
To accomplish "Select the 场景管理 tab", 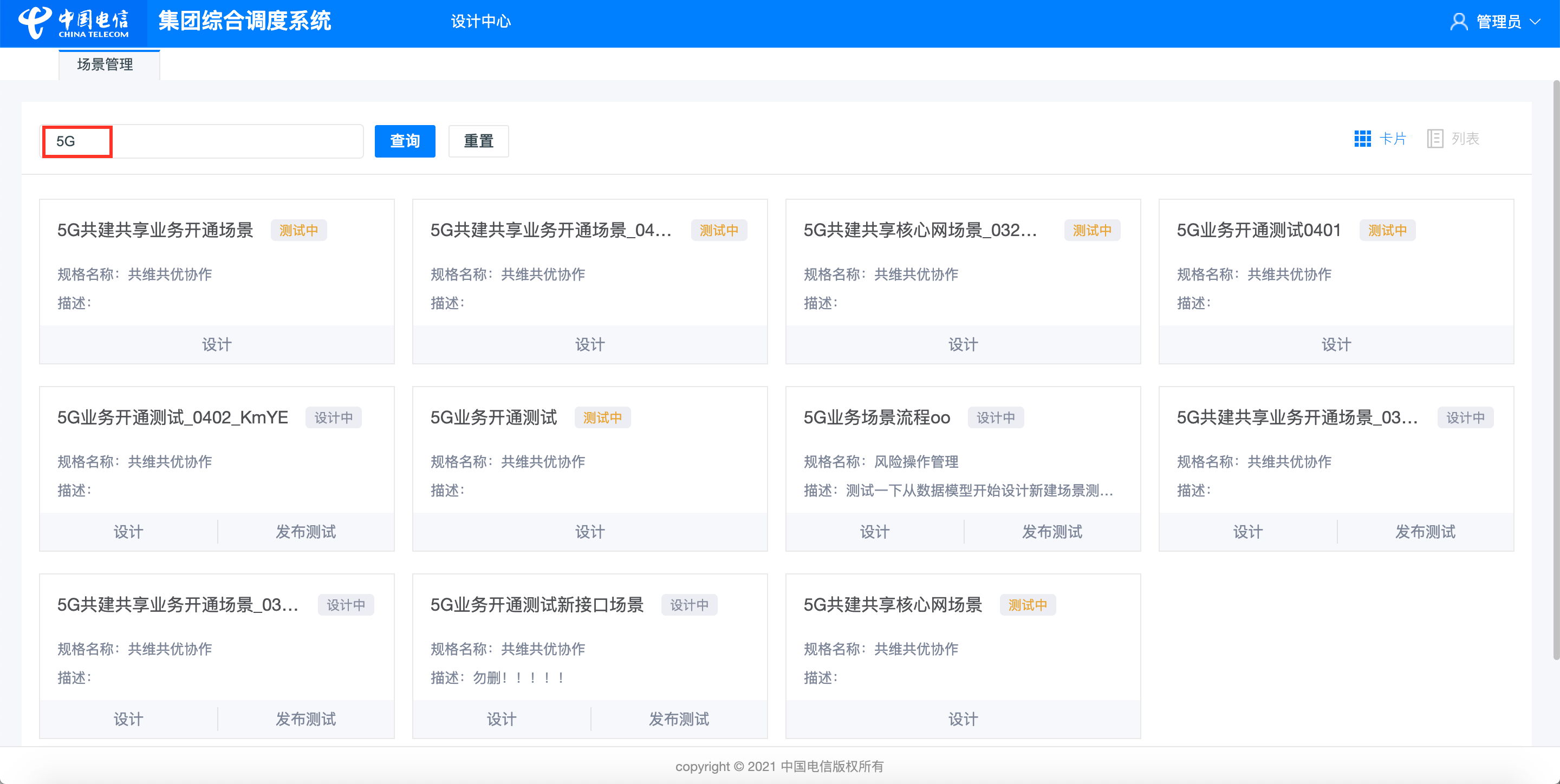I will pos(105,64).
